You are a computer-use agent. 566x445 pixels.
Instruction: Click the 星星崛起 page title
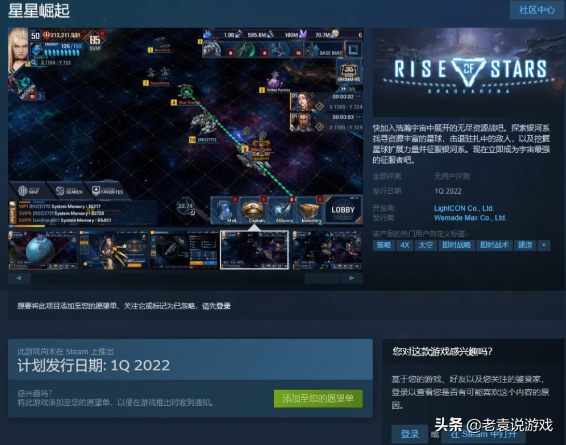tap(39, 10)
